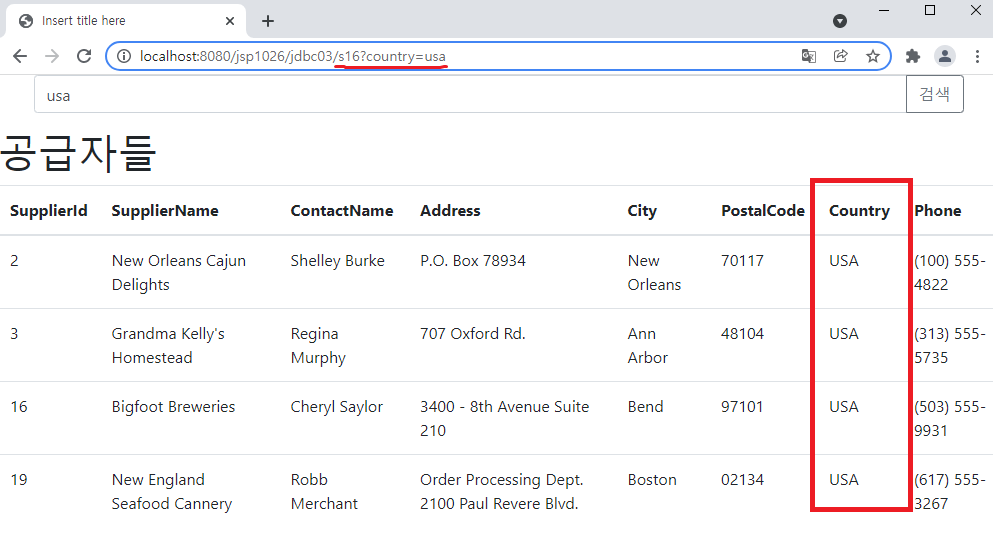Screen dimensions: 993x545
Task: Click contact name 'Shelley Burke'
Action: [338, 261]
